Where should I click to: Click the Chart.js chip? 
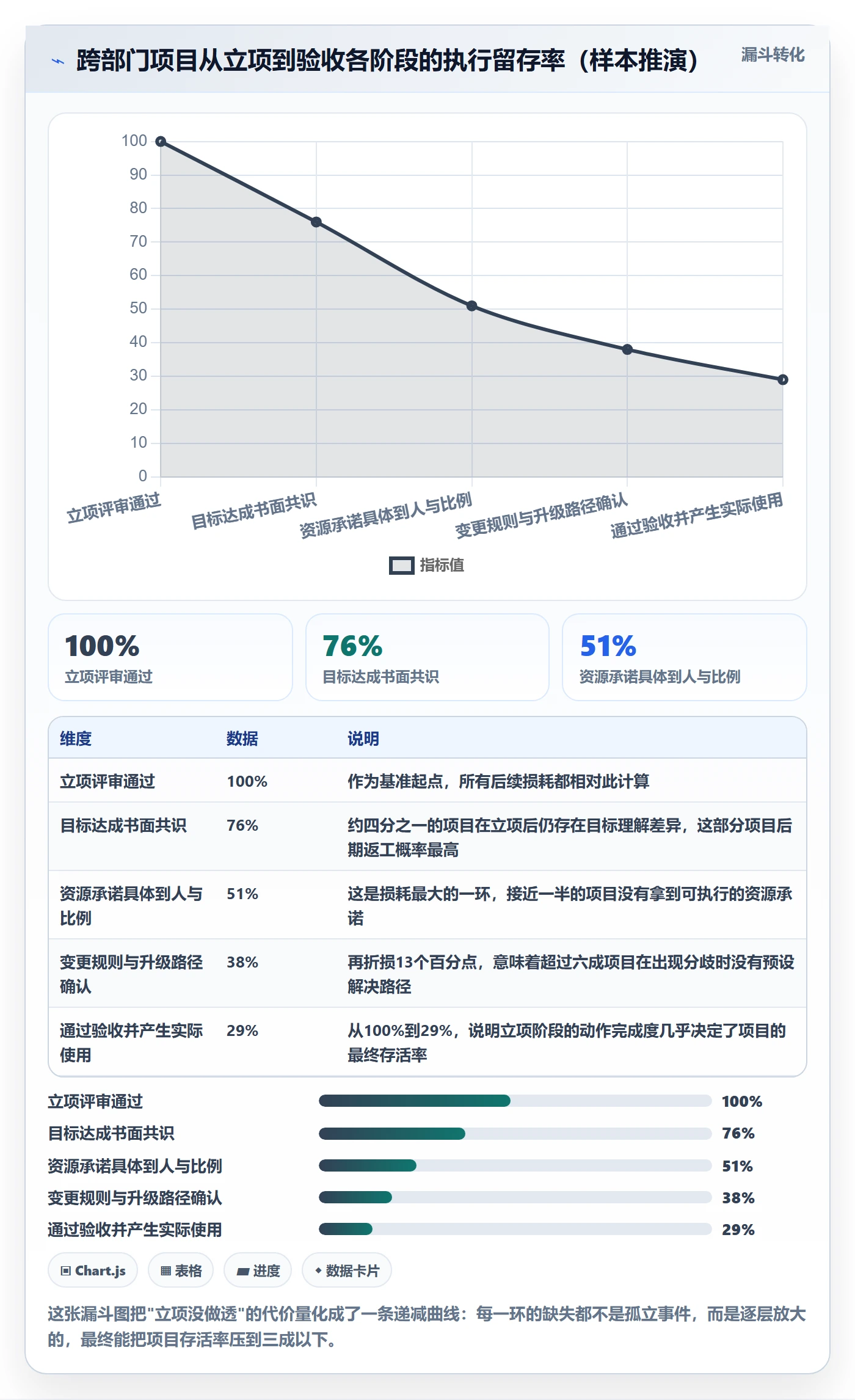point(93,1271)
